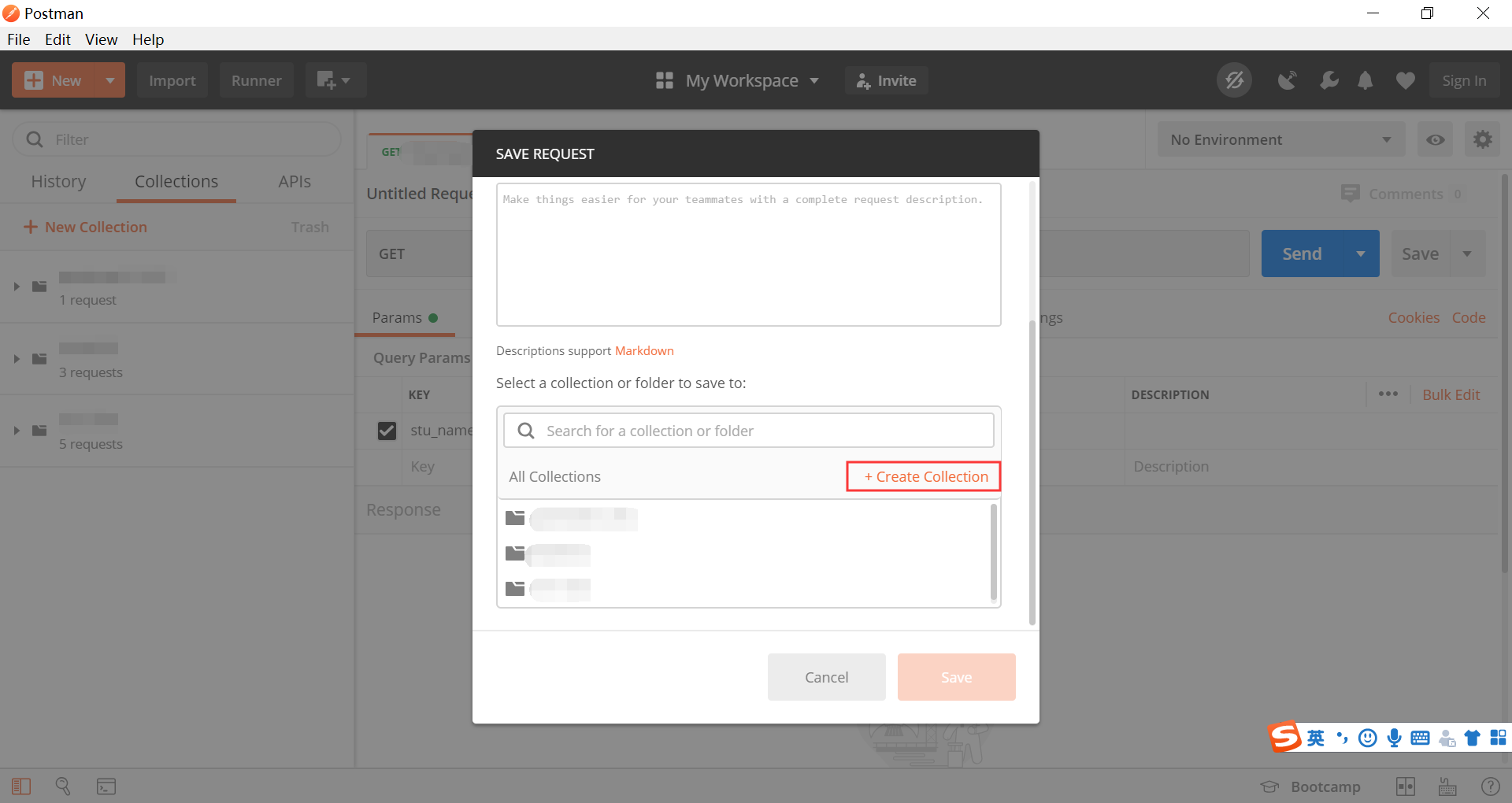
Task: Switch to the History tab
Action: (x=58, y=181)
